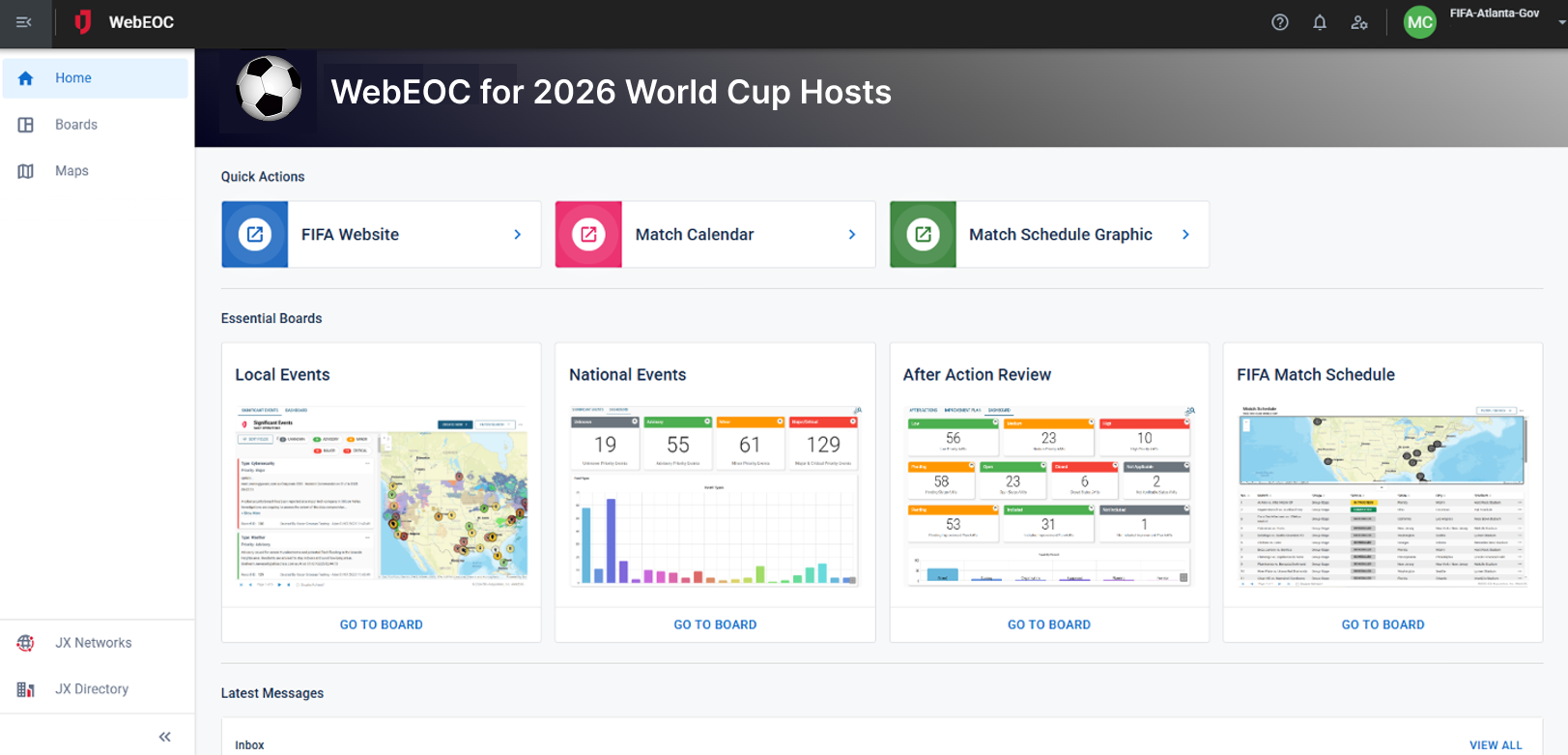Click the chevron on Match Schedule Graphic card
Screen dimensions: 1568x755
click(x=1185, y=234)
